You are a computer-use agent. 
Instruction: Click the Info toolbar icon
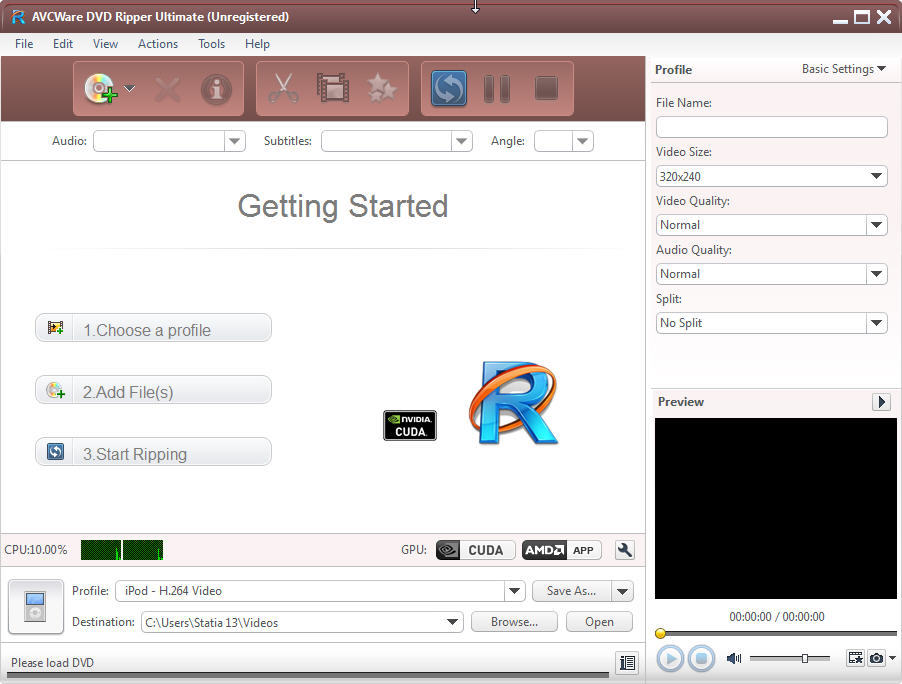pyautogui.click(x=216, y=89)
